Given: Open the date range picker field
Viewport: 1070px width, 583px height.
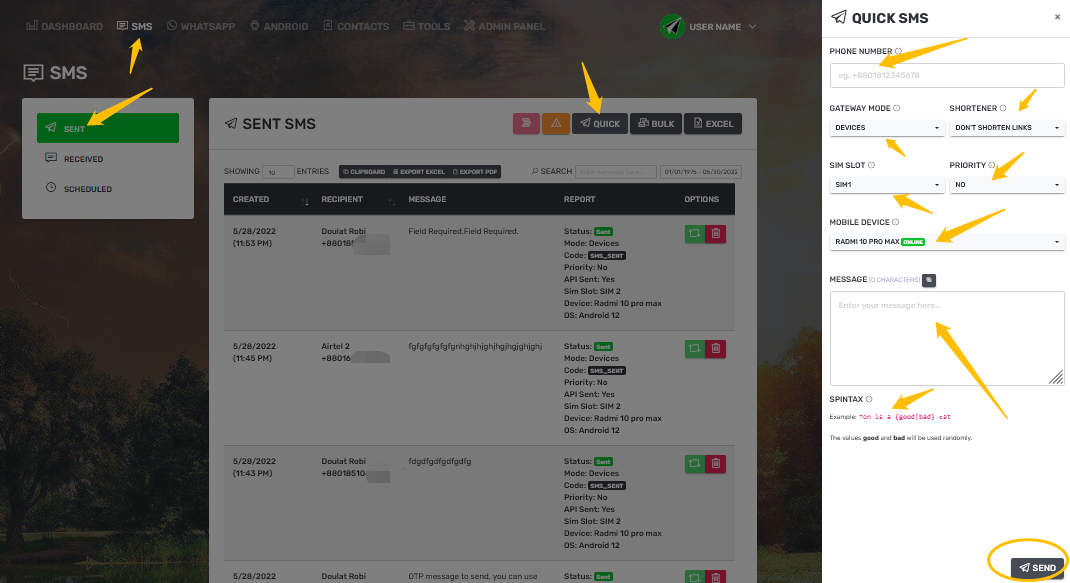Looking at the screenshot, I should click(701, 172).
